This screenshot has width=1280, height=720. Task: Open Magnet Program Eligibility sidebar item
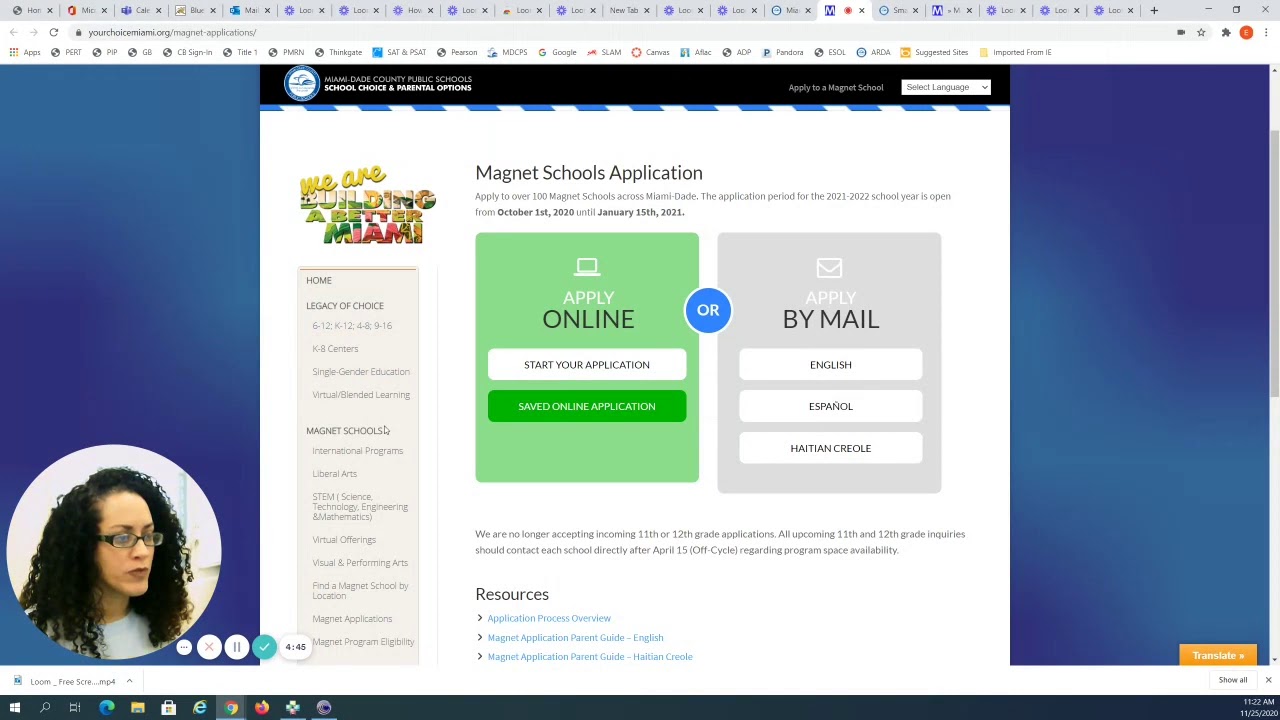pyautogui.click(x=363, y=642)
